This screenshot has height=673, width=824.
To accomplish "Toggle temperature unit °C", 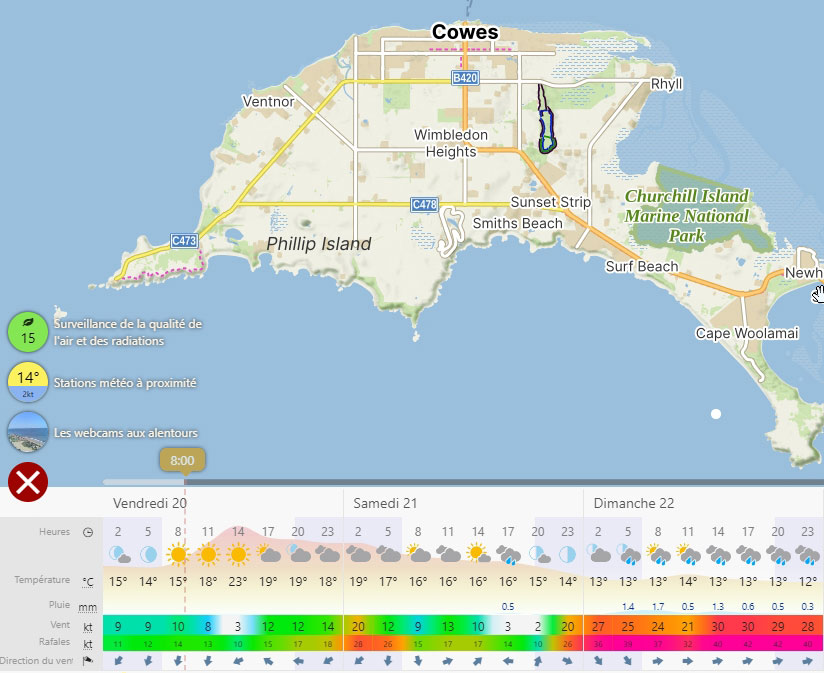I will point(88,581).
